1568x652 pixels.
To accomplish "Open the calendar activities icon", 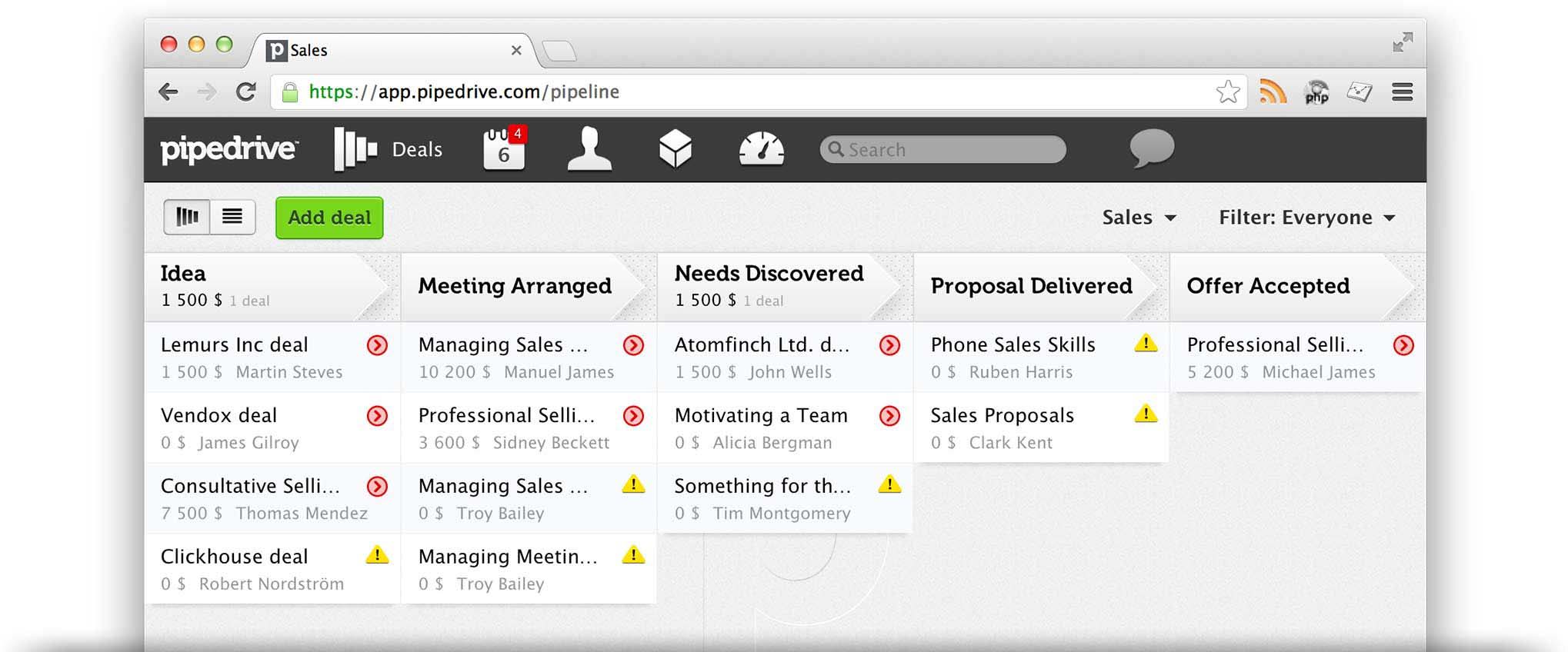I will point(504,149).
